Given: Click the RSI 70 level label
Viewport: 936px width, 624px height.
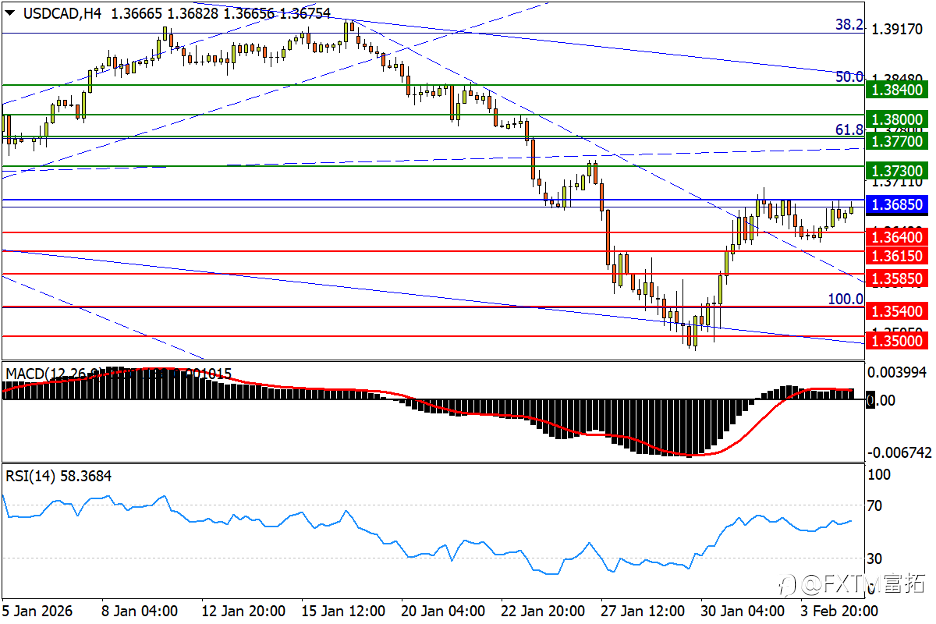Looking at the screenshot, I should (x=875, y=506).
